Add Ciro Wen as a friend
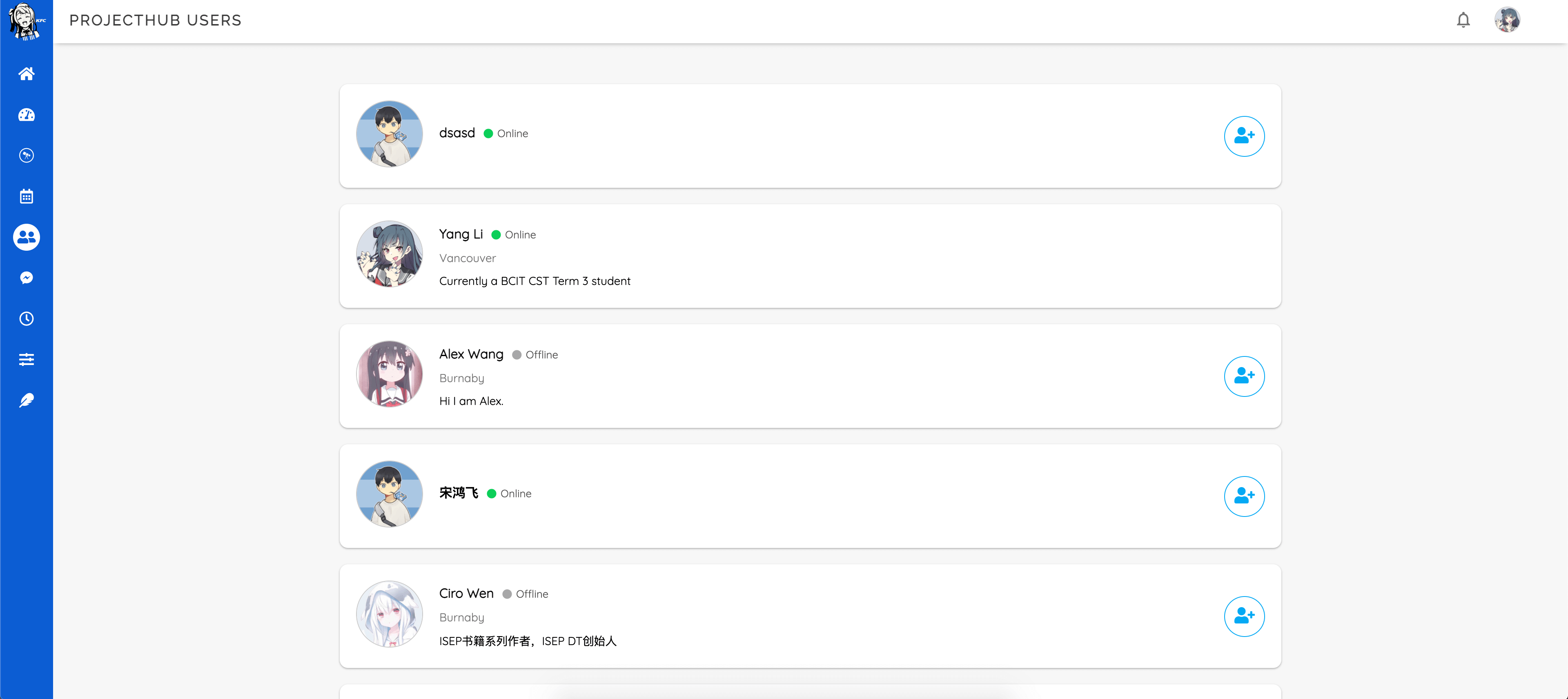Image resolution: width=1568 pixels, height=699 pixels. 1243,616
